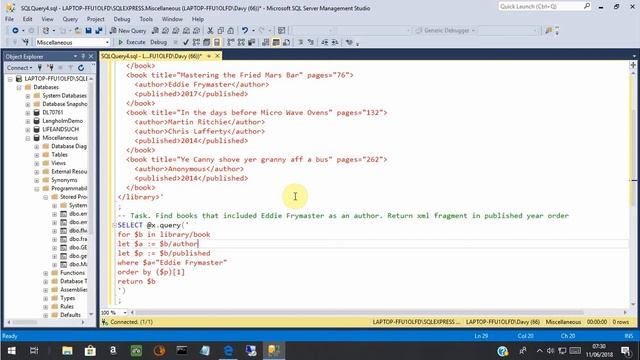This screenshot has width=640, height=360.
Task: Open the Tools menu
Action: coord(146,19)
